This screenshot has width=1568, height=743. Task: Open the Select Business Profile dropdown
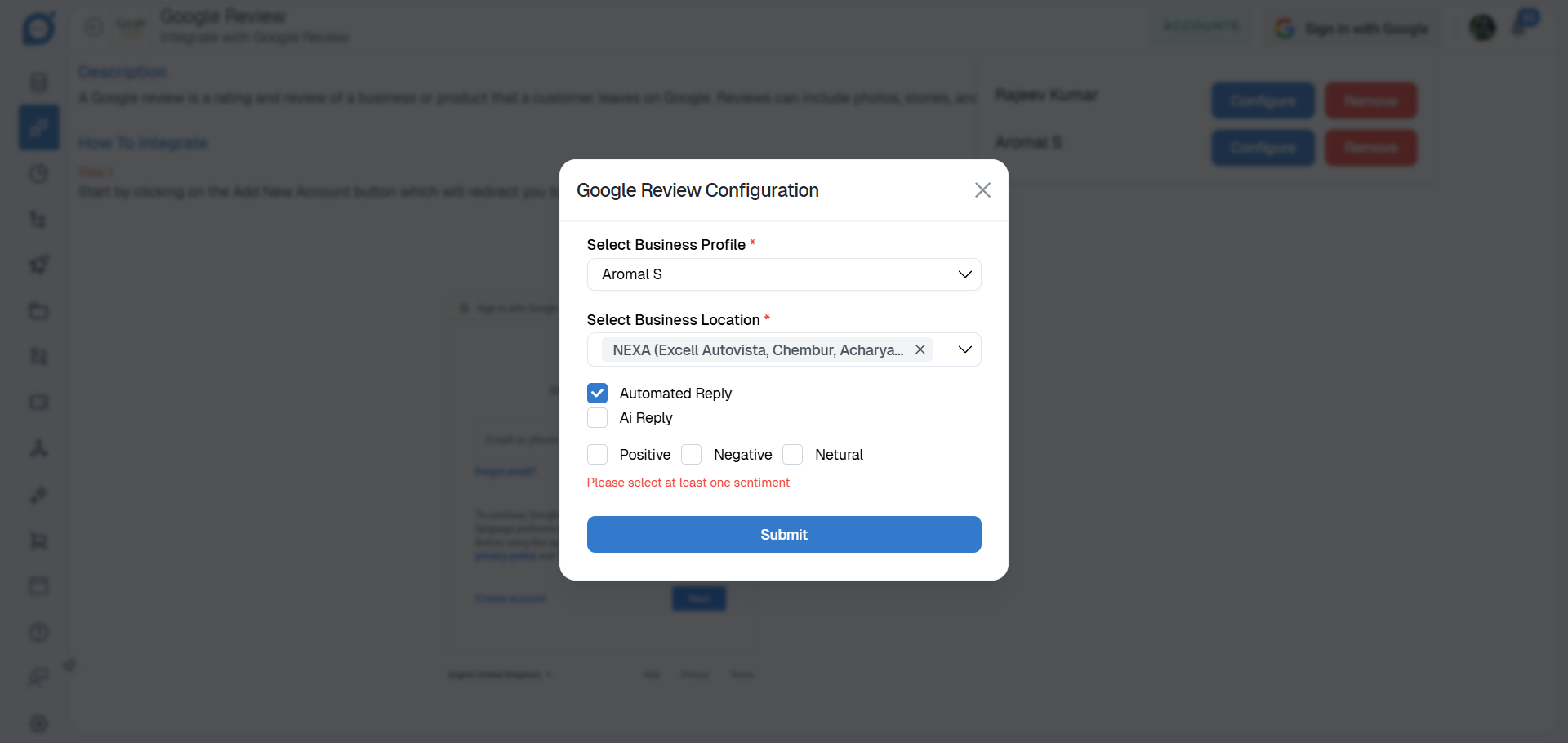[x=784, y=274]
